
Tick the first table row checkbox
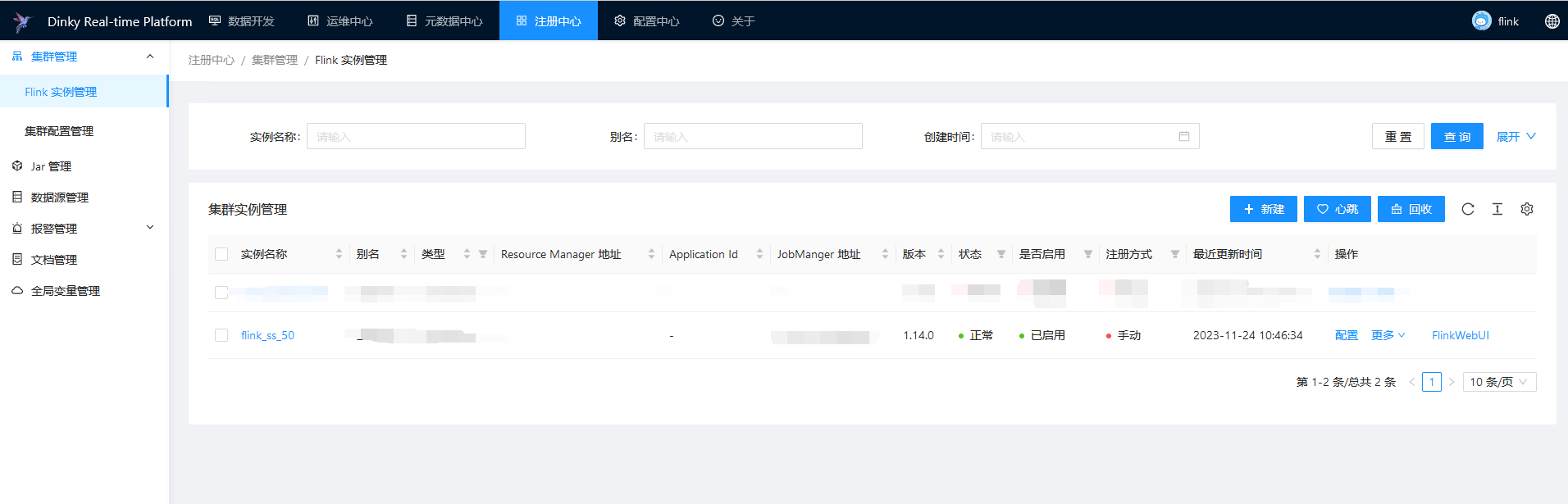point(221,292)
